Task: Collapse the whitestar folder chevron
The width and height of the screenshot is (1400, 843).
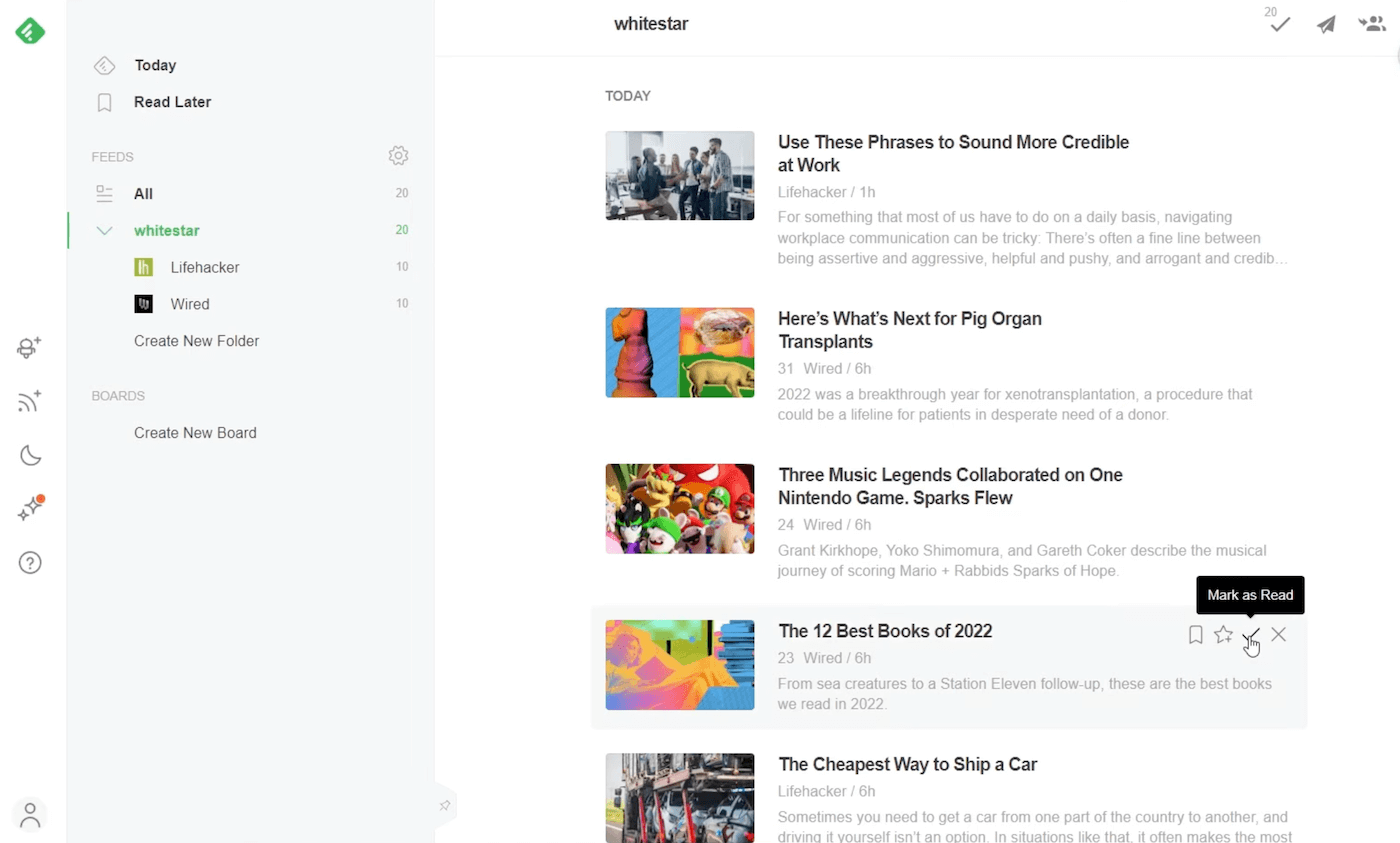Action: click(104, 231)
